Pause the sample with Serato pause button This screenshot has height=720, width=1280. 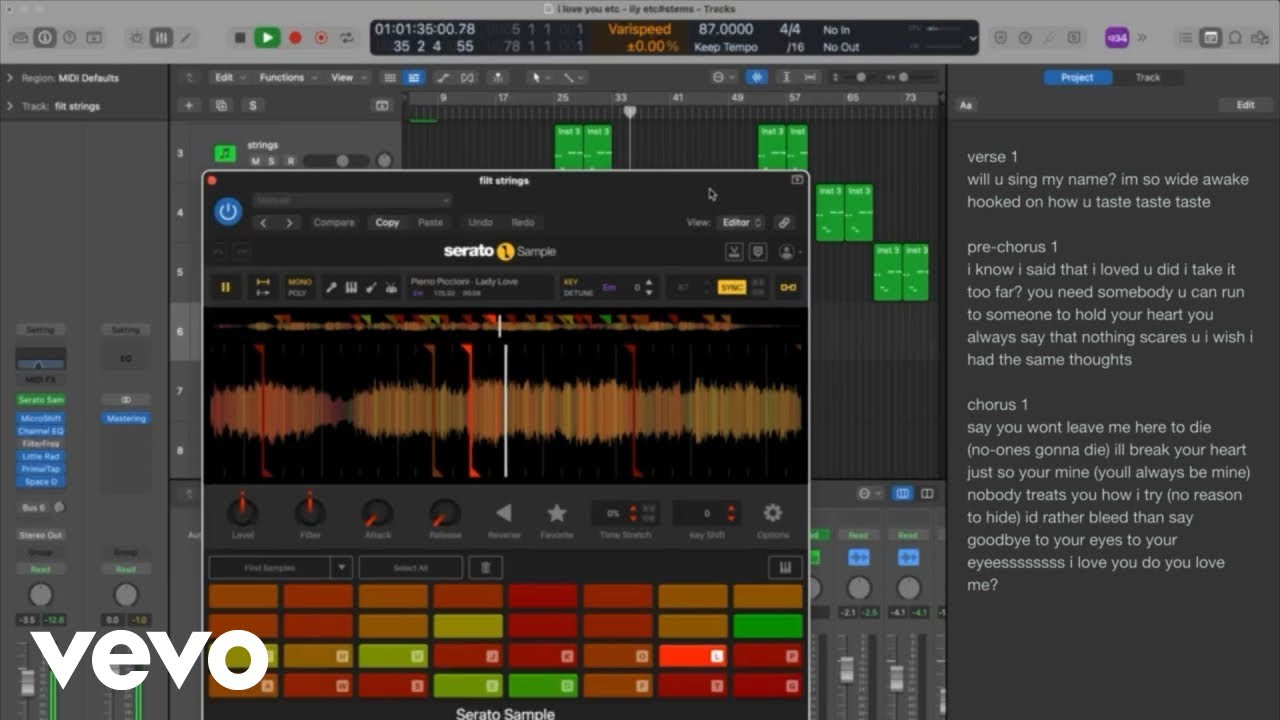point(225,287)
